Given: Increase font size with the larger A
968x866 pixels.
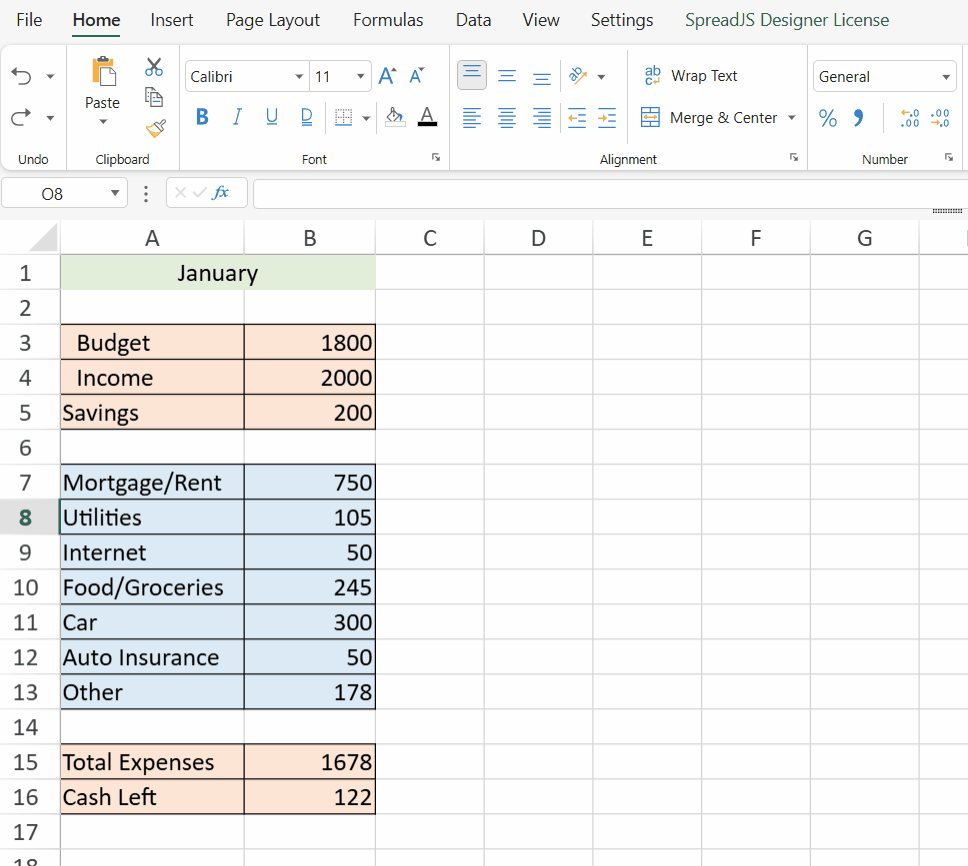Looking at the screenshot, I should click(387, 76).
